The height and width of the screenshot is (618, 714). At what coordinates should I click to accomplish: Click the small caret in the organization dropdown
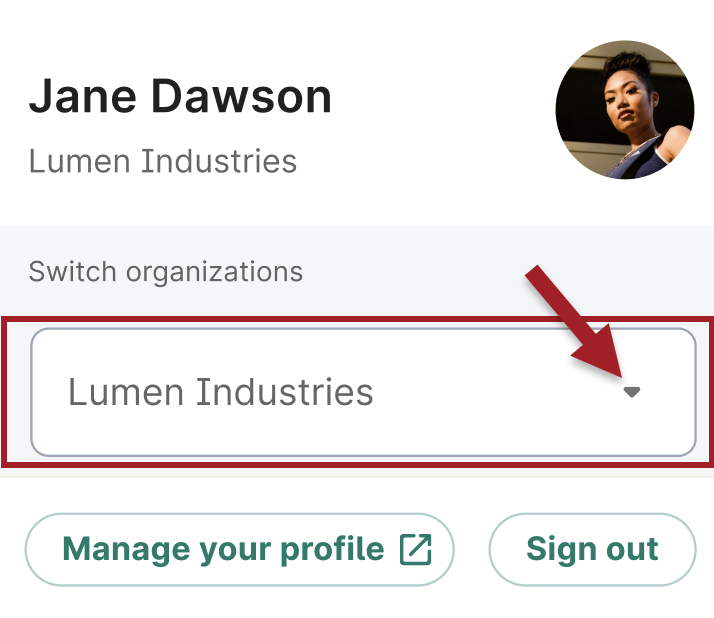631,393
